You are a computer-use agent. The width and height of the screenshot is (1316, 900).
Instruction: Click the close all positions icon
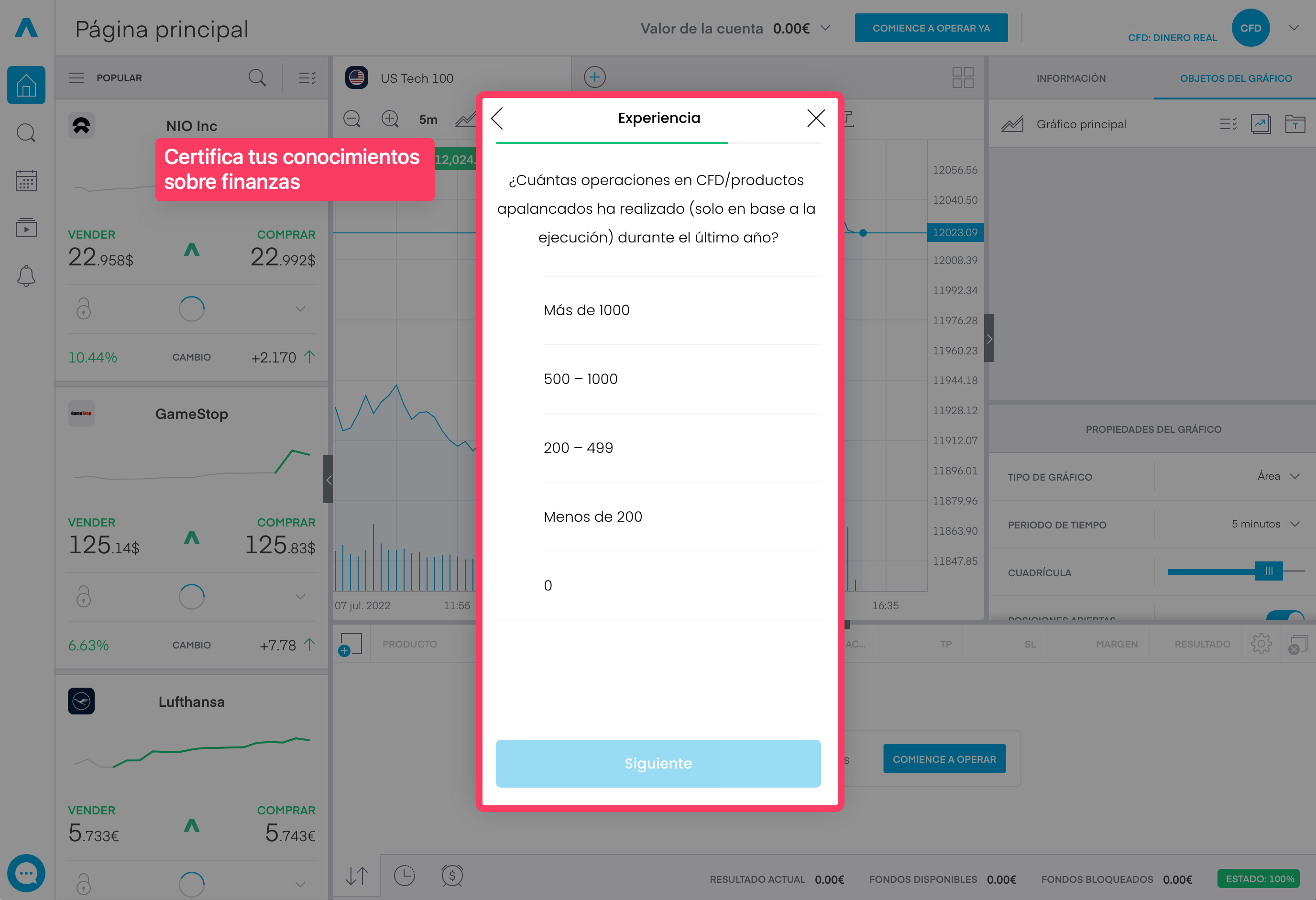point(1298,645)
